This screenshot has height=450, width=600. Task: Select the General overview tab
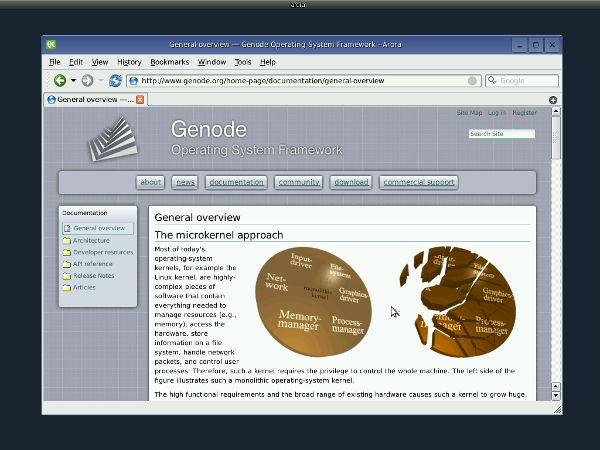(96, 99)
